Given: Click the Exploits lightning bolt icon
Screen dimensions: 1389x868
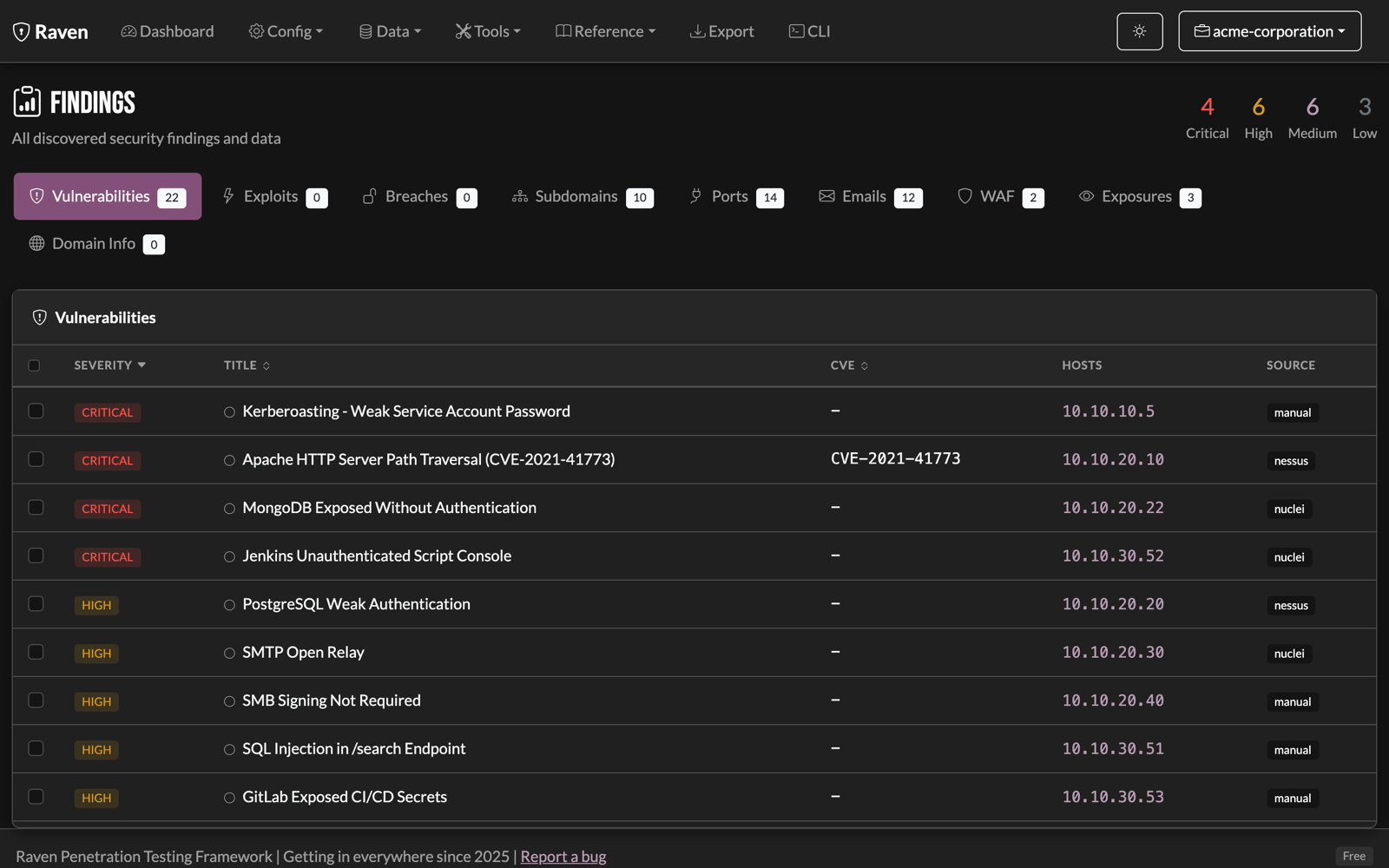Looking at the screenshot, I should pyautogui.click(x=229, y=196).
